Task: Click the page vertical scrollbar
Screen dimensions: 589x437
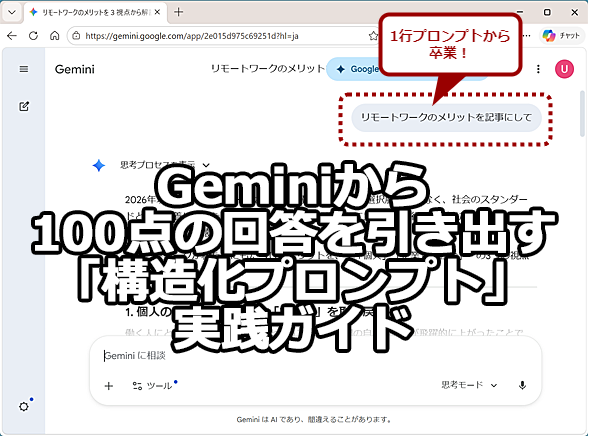Action: pyautogui.click(x=582, y=113)
